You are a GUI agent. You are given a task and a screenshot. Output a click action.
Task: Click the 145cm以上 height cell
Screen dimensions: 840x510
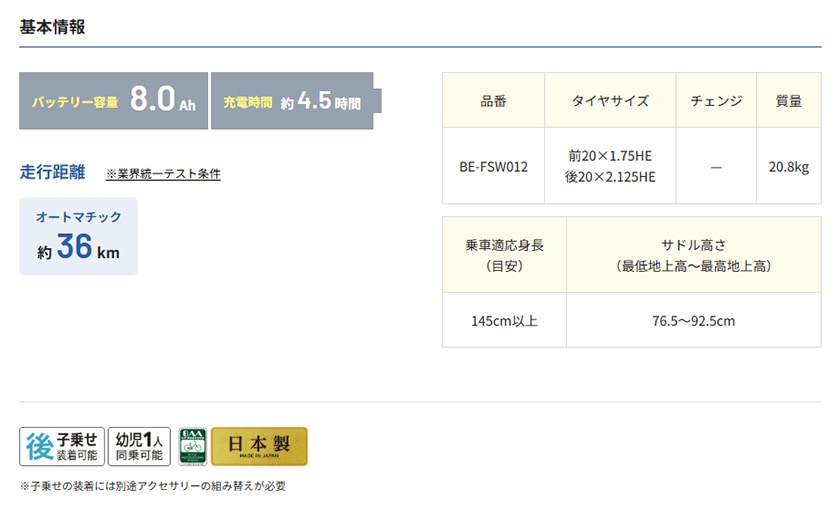504,321
